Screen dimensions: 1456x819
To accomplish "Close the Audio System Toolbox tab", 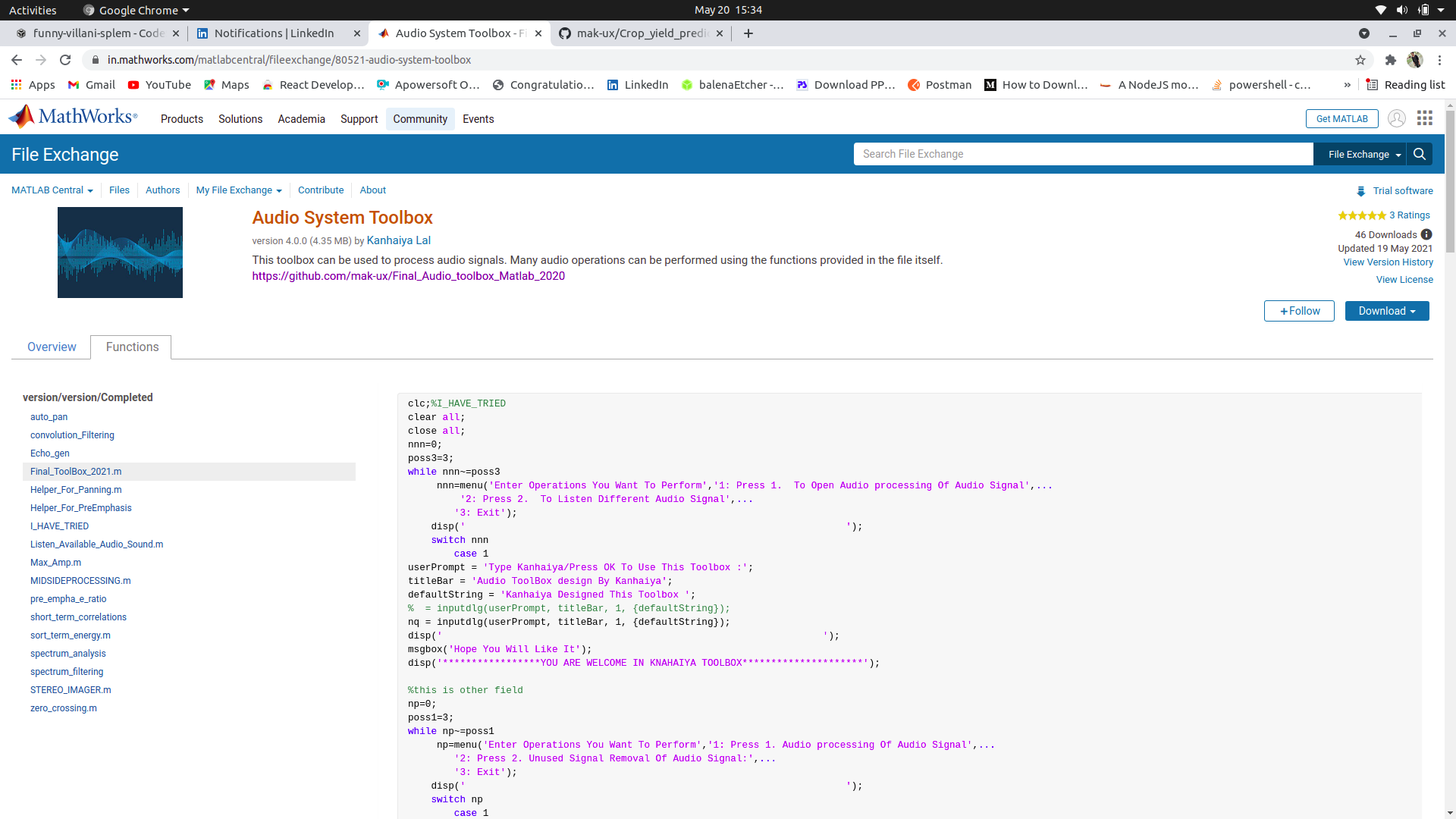I will pyautogui.click(x=538, y=33).
